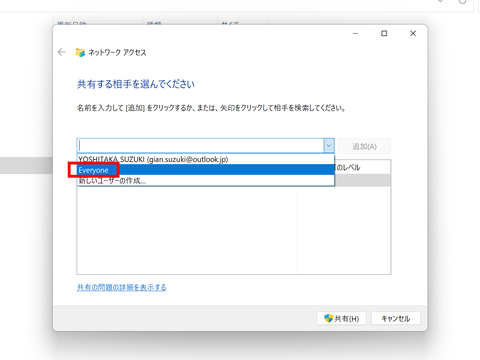Maximize the Network Access dialog
Image resolution: width=480 pixels, height=360 pixels.
(384, 33)
